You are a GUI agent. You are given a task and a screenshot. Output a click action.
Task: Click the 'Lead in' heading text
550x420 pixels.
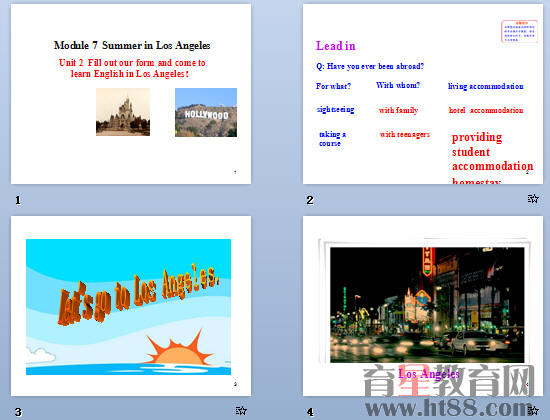[x=336, y=46]
